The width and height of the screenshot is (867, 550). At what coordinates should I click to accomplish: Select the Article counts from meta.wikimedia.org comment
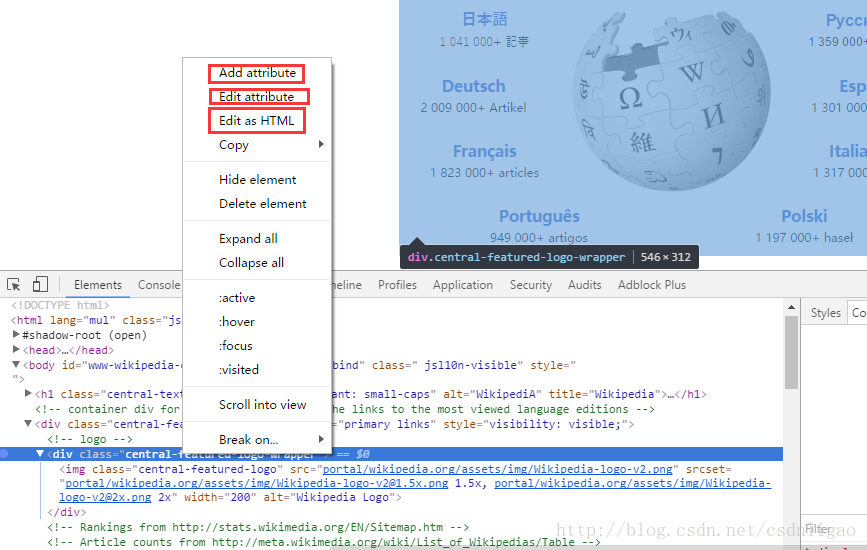[323, 542]
